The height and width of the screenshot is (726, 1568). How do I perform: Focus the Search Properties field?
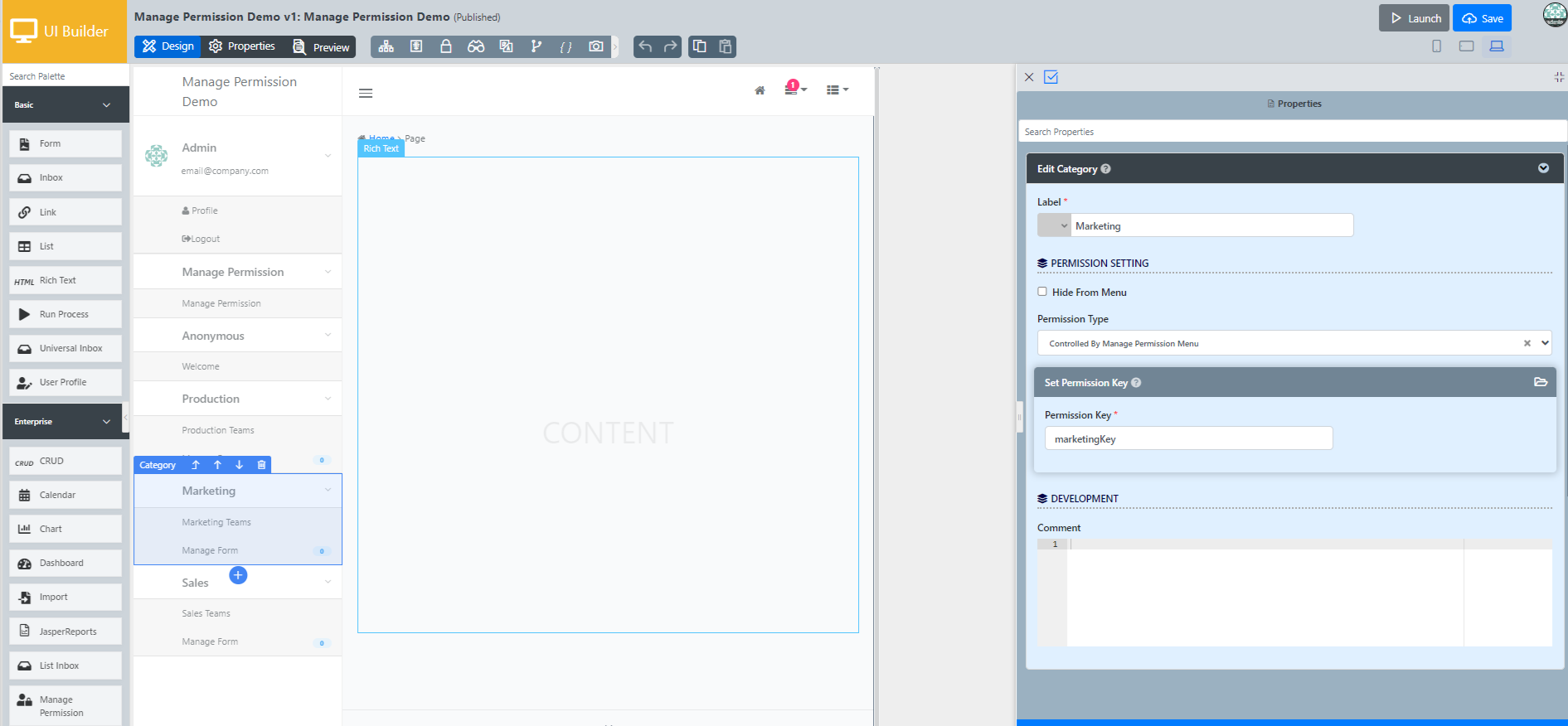click(x=1293, y=132)
